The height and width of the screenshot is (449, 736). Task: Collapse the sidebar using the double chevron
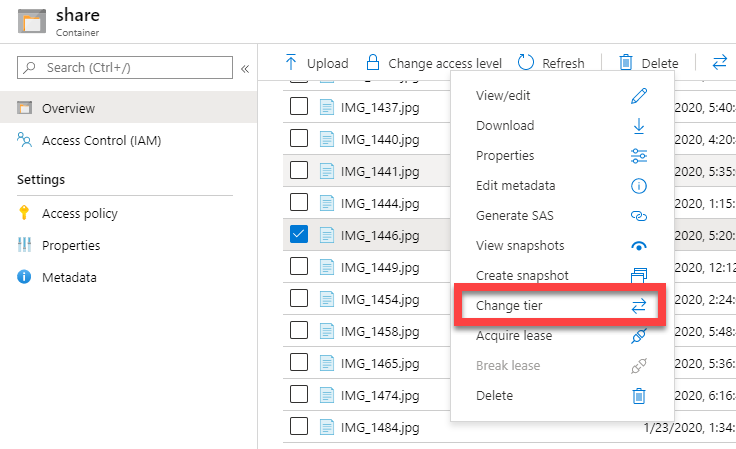click(x=244, y=68)
